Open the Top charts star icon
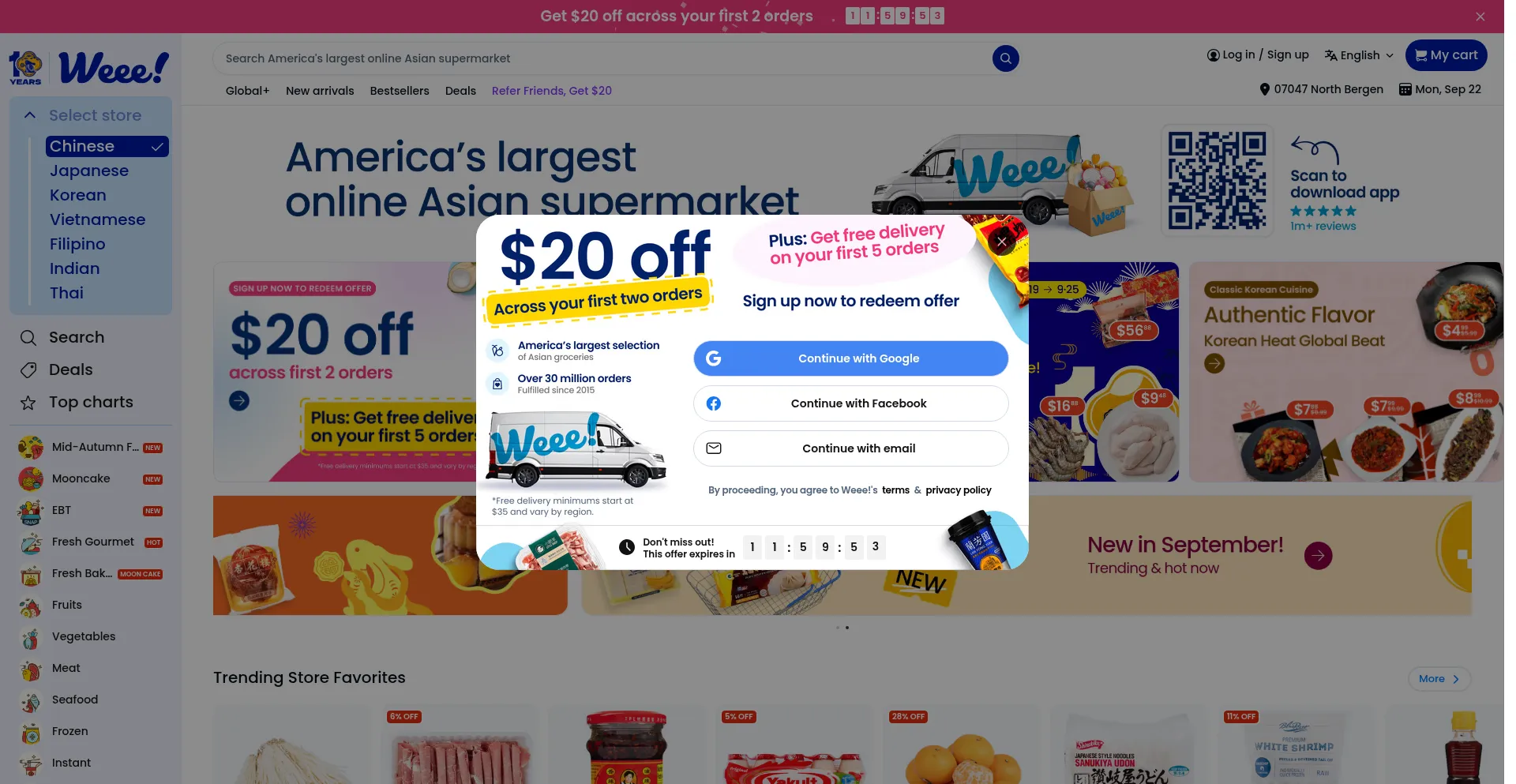 [x=28, y=403]
